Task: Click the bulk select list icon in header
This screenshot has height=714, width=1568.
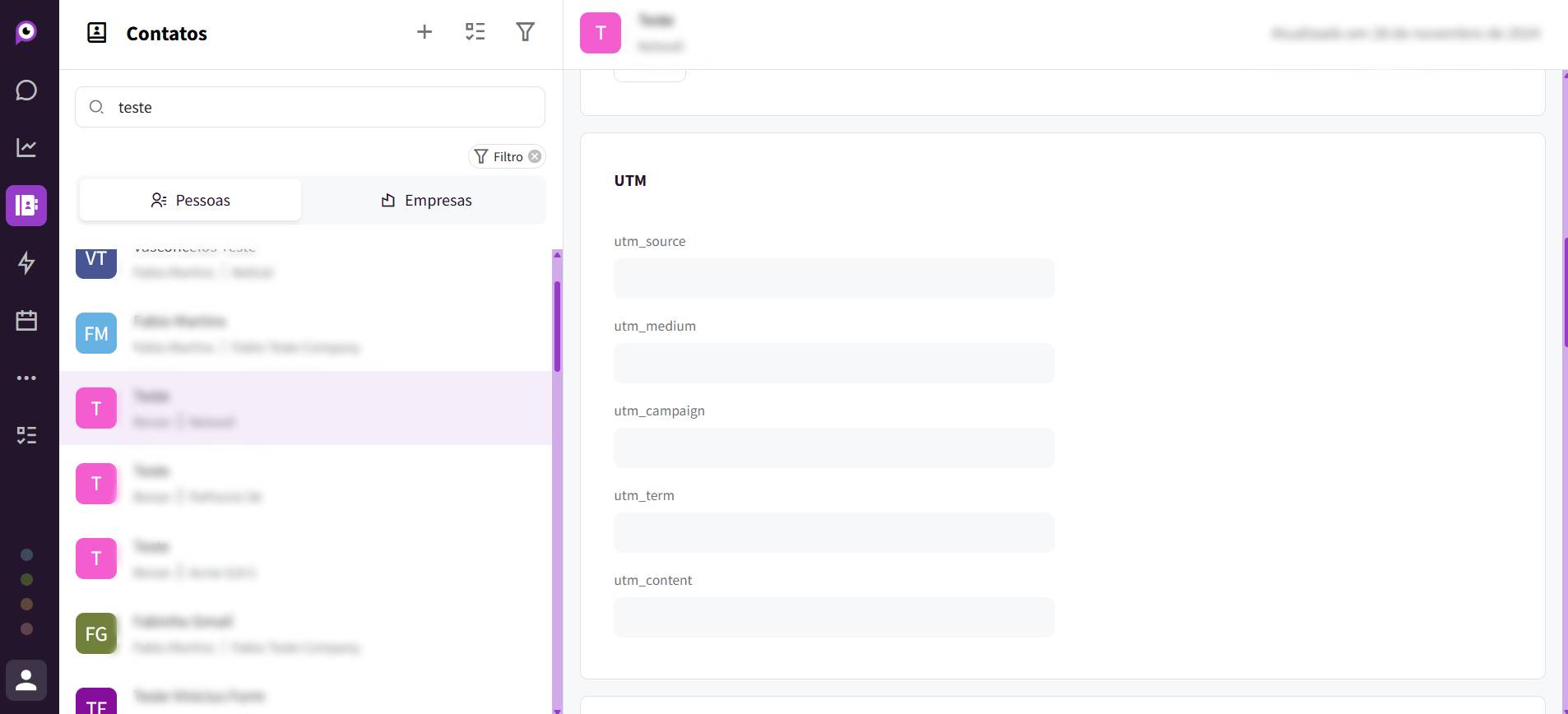Action: (x=475, y=32)
